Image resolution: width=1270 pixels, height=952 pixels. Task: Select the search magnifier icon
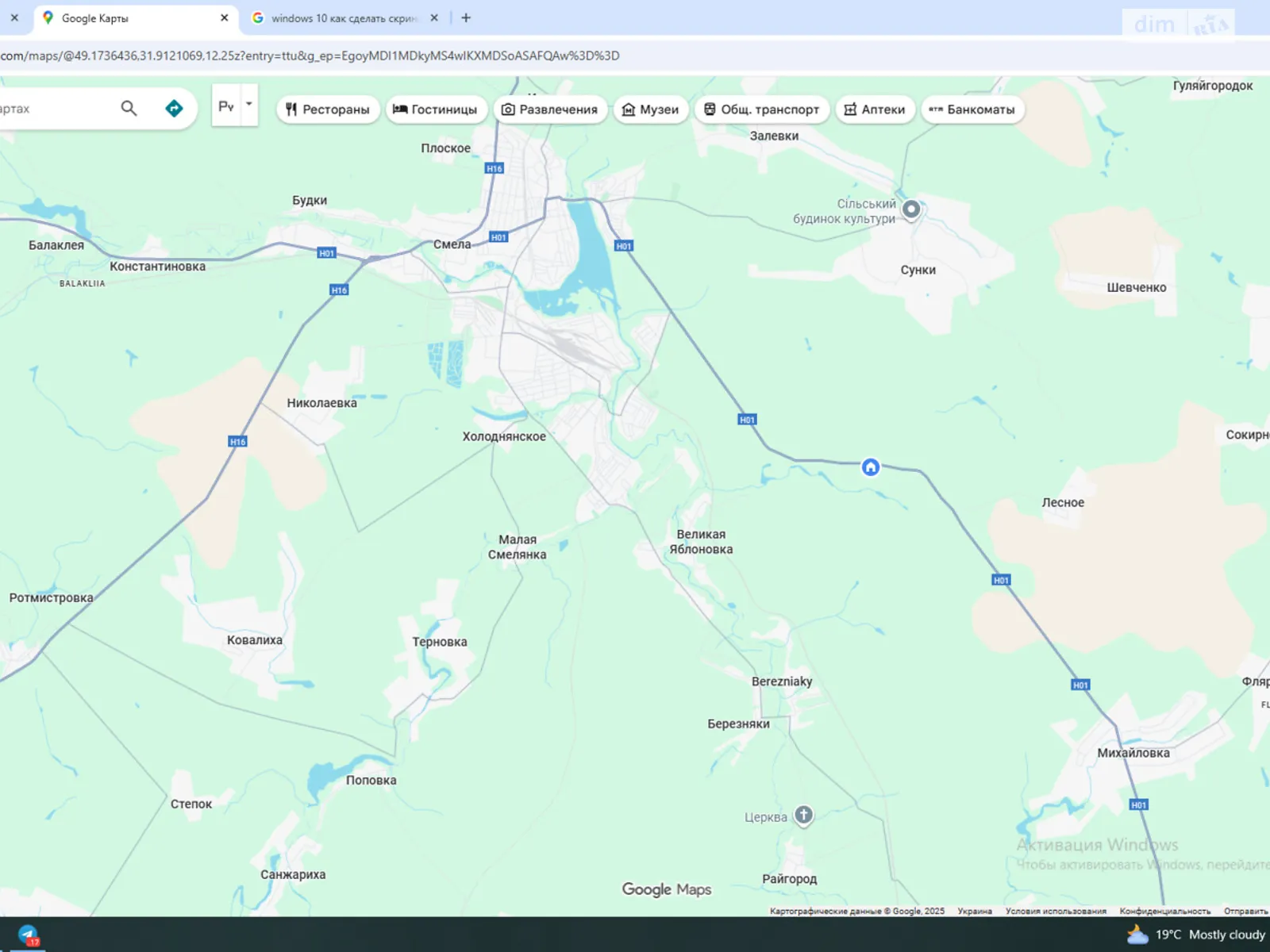[x=129, y=108]
